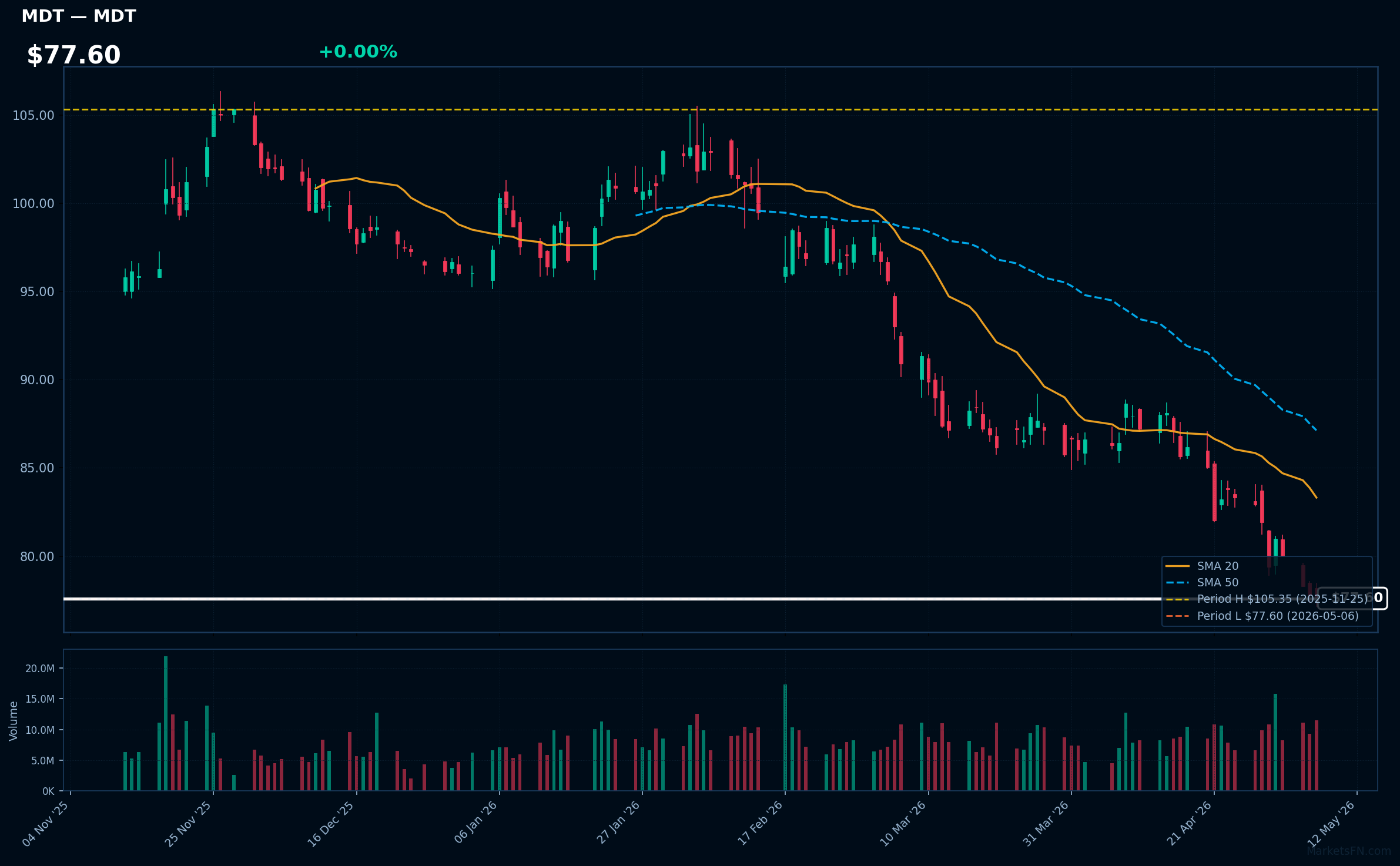The width and height of the screenshot is (1400, 866).
Task: Click the 85.00 price axis label
Action: coord(37,468)
